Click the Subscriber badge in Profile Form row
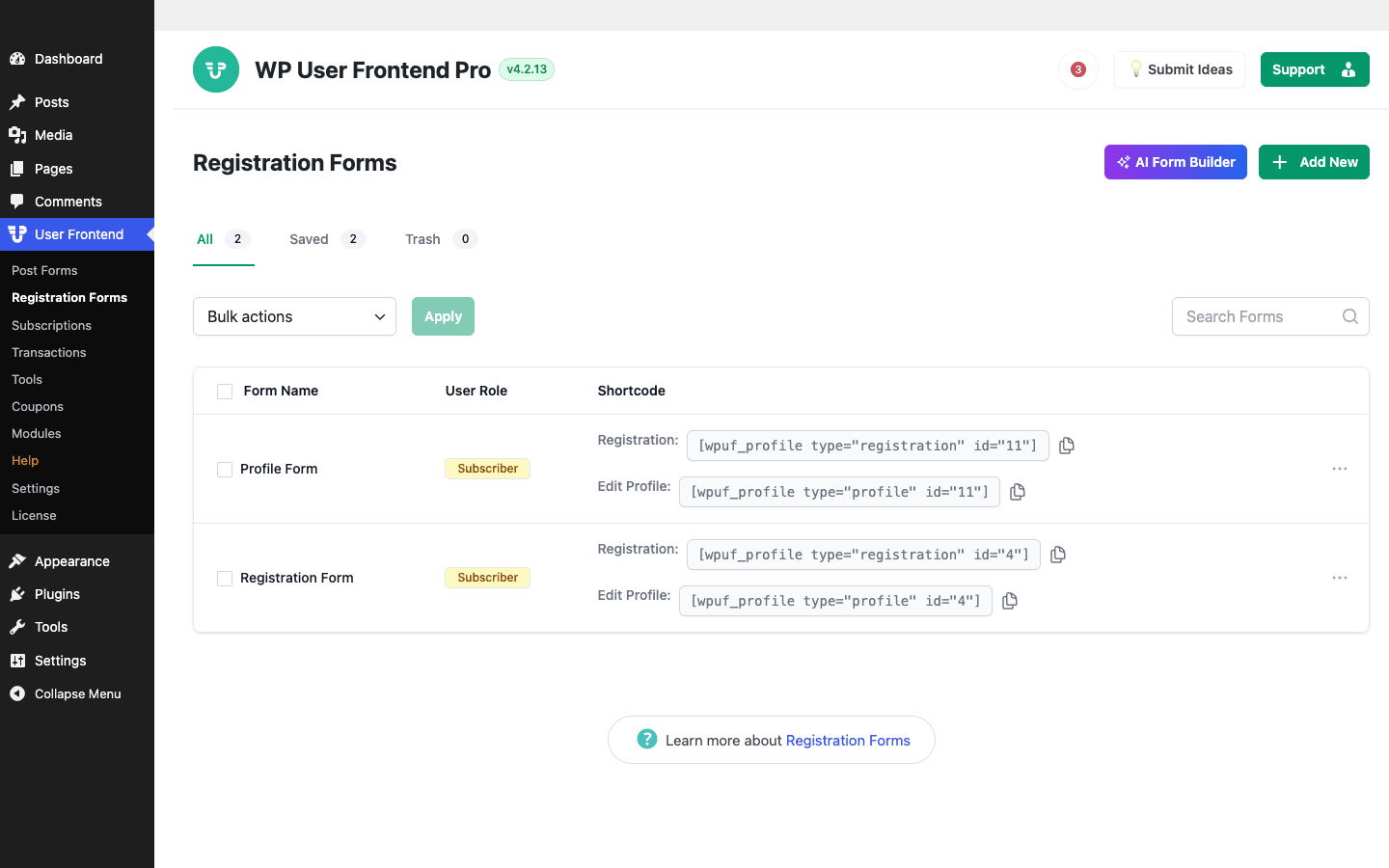Screen dimensions: 1389x868 (x=487, y=469)
